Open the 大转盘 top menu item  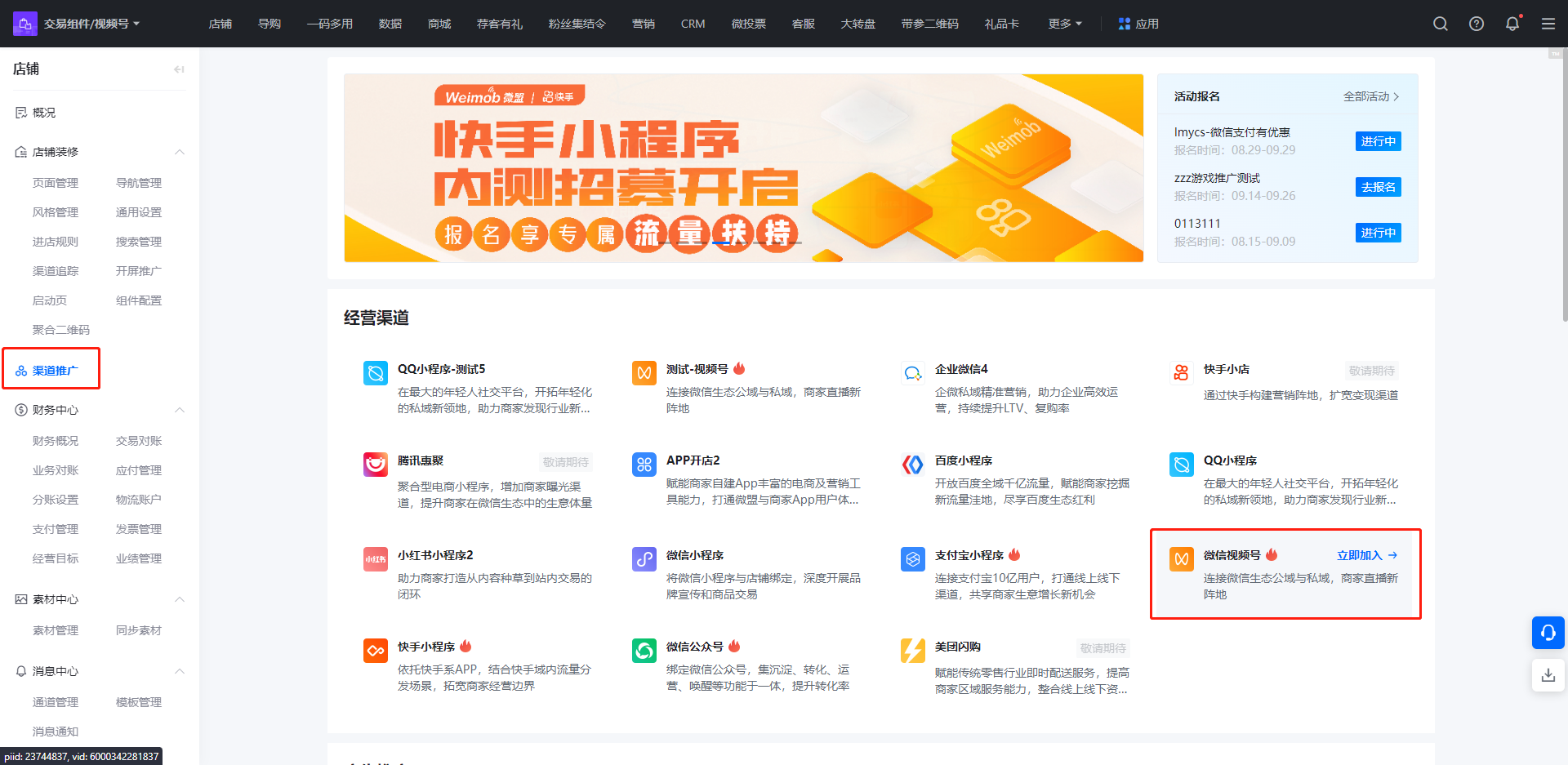(858, 24)
